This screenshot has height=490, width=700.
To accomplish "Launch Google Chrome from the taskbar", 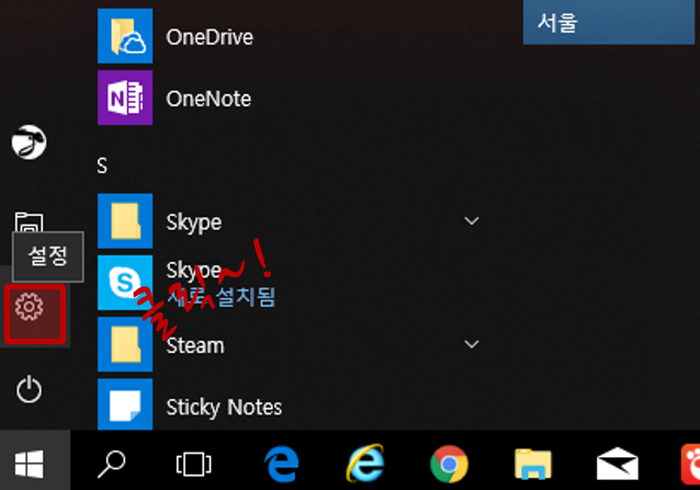I will click(x=449, y=464).
